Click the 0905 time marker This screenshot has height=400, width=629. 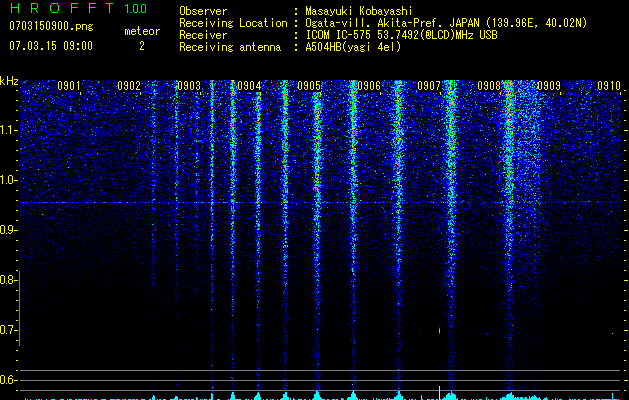(309, 86)
